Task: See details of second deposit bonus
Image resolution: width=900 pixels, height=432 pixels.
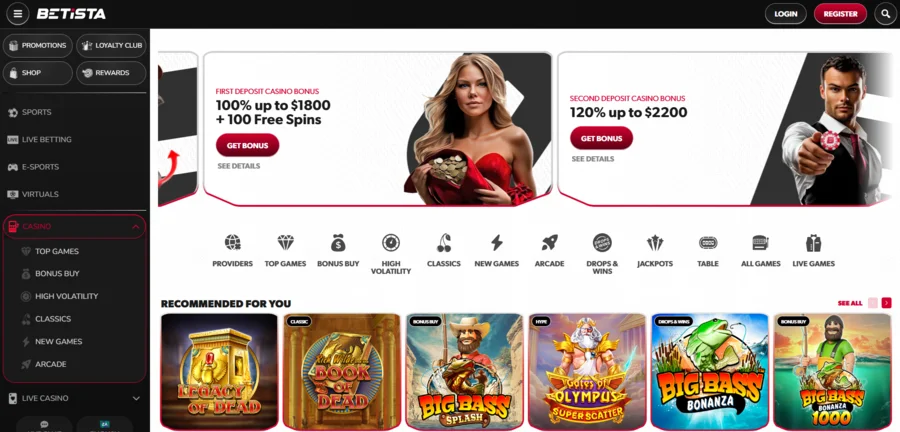Action: click(593, 159)
